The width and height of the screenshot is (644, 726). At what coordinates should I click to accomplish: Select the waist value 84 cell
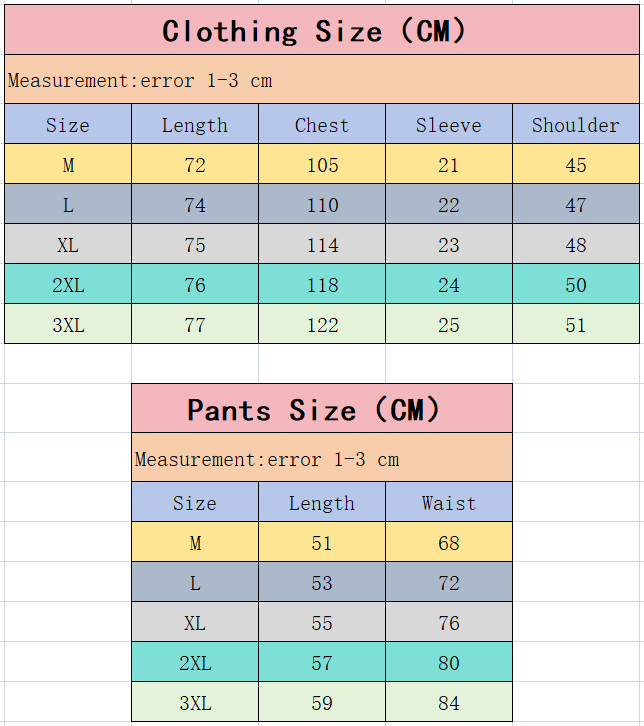(449, 703)
